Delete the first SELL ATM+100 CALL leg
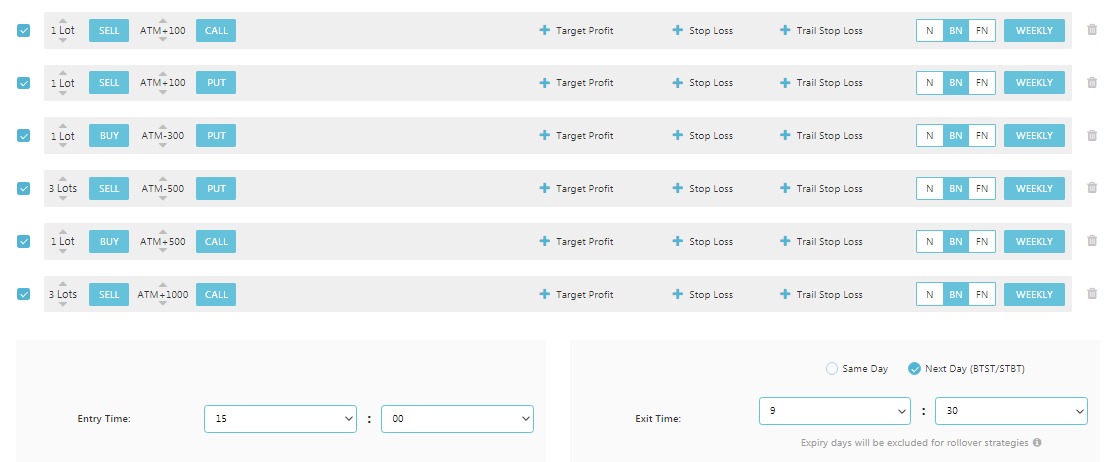 click(1092, 30)
